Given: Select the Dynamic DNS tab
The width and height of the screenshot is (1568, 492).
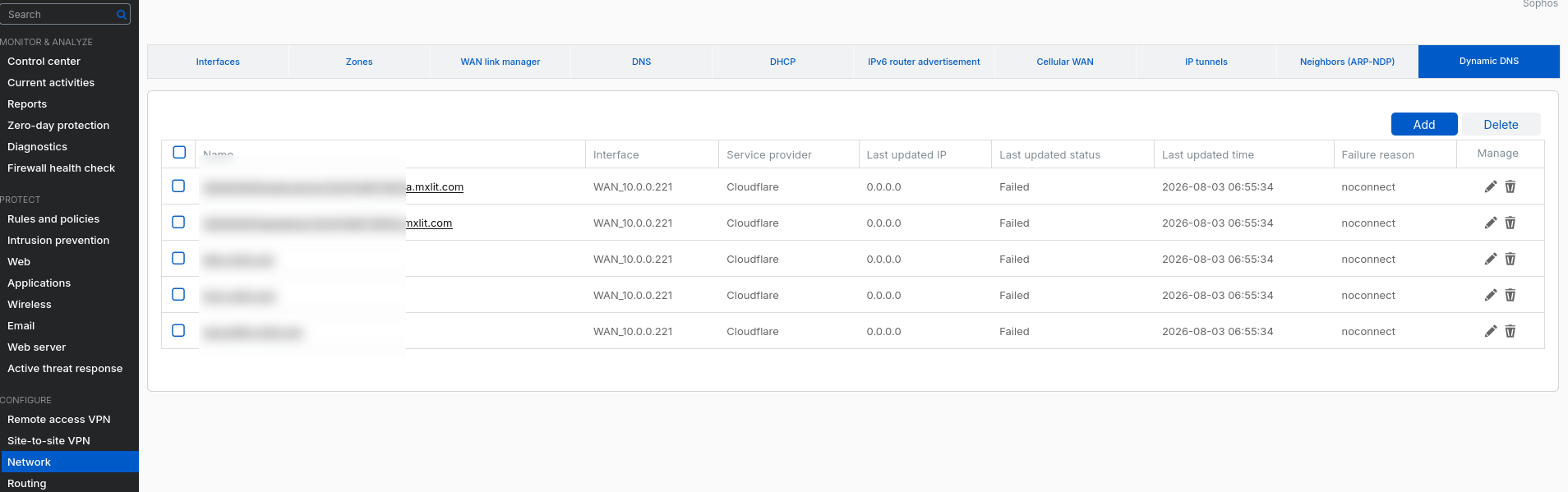Looking at the screenshot, I should click(1489, 62).
